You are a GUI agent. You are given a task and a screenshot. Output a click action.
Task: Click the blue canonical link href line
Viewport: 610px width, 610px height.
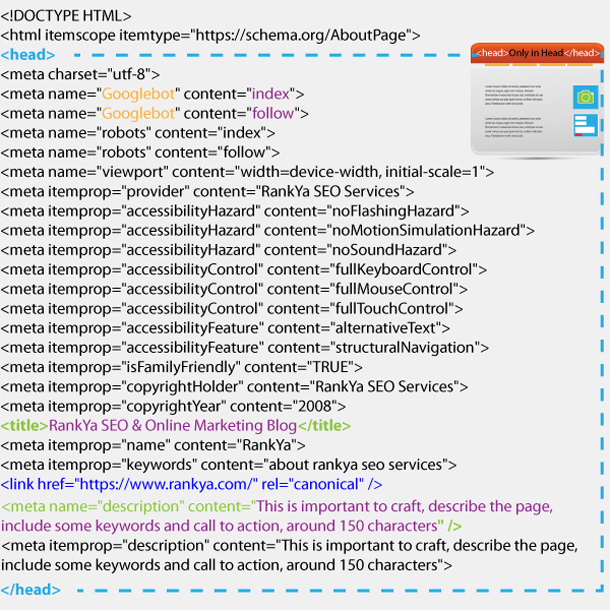191,484
